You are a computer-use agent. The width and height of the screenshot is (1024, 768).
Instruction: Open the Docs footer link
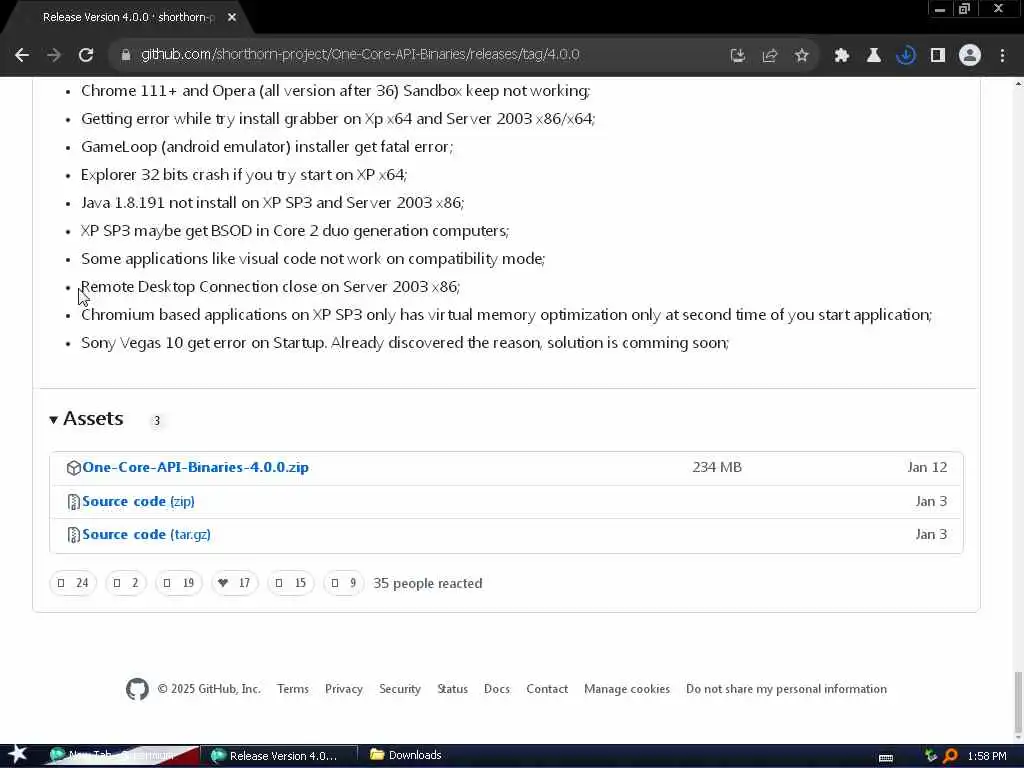(x=497, y=689)
